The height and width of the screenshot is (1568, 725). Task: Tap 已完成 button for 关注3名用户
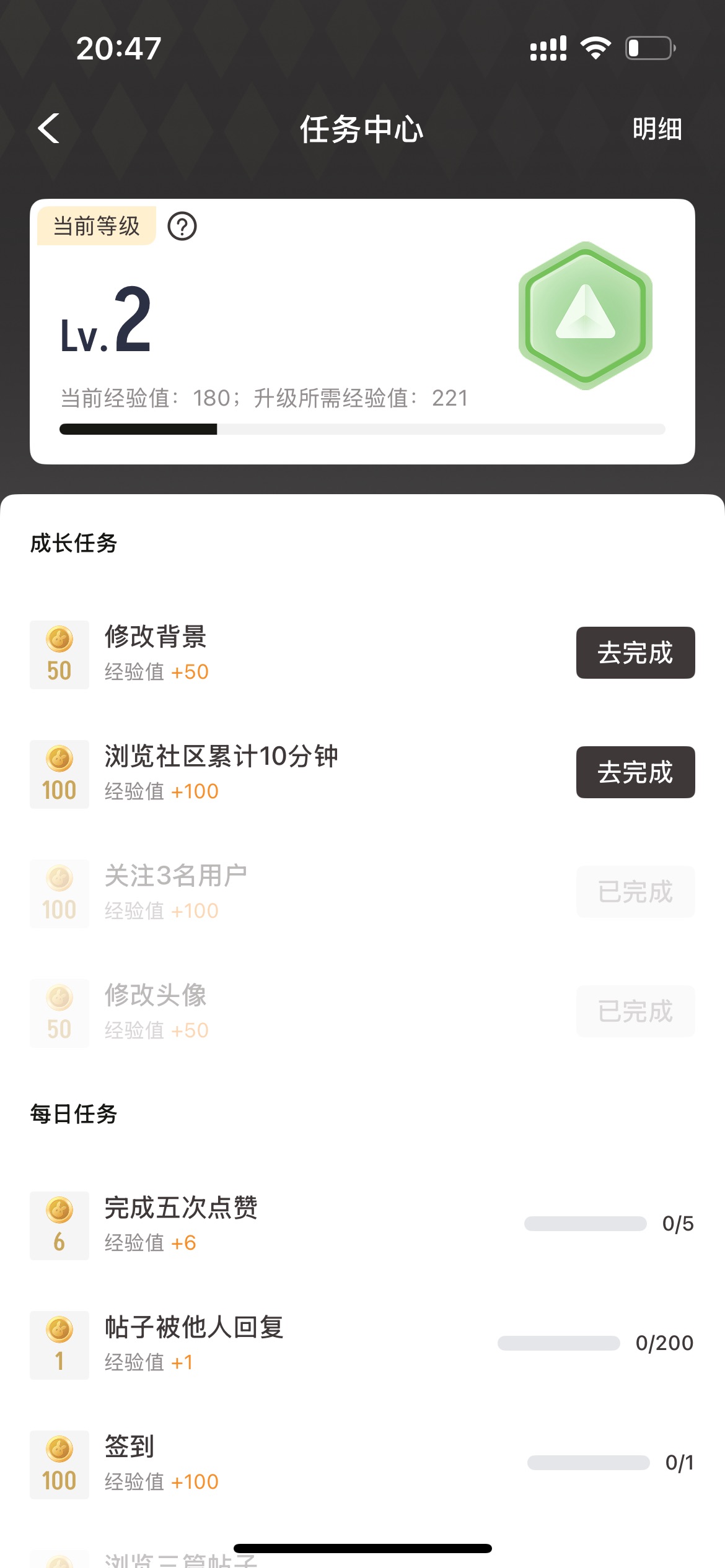635,892
